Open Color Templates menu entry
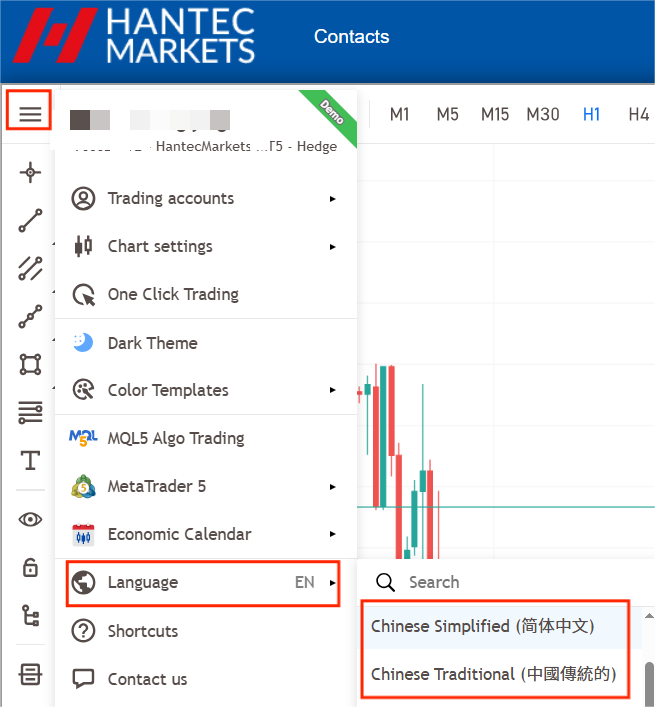The image size is (655, 707). [206, 390]
